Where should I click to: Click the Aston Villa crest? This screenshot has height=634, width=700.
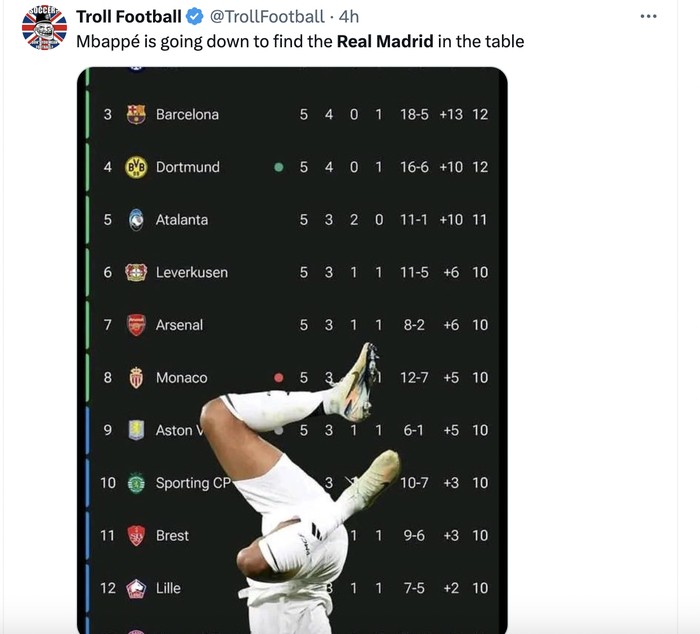tap(136, 430)
